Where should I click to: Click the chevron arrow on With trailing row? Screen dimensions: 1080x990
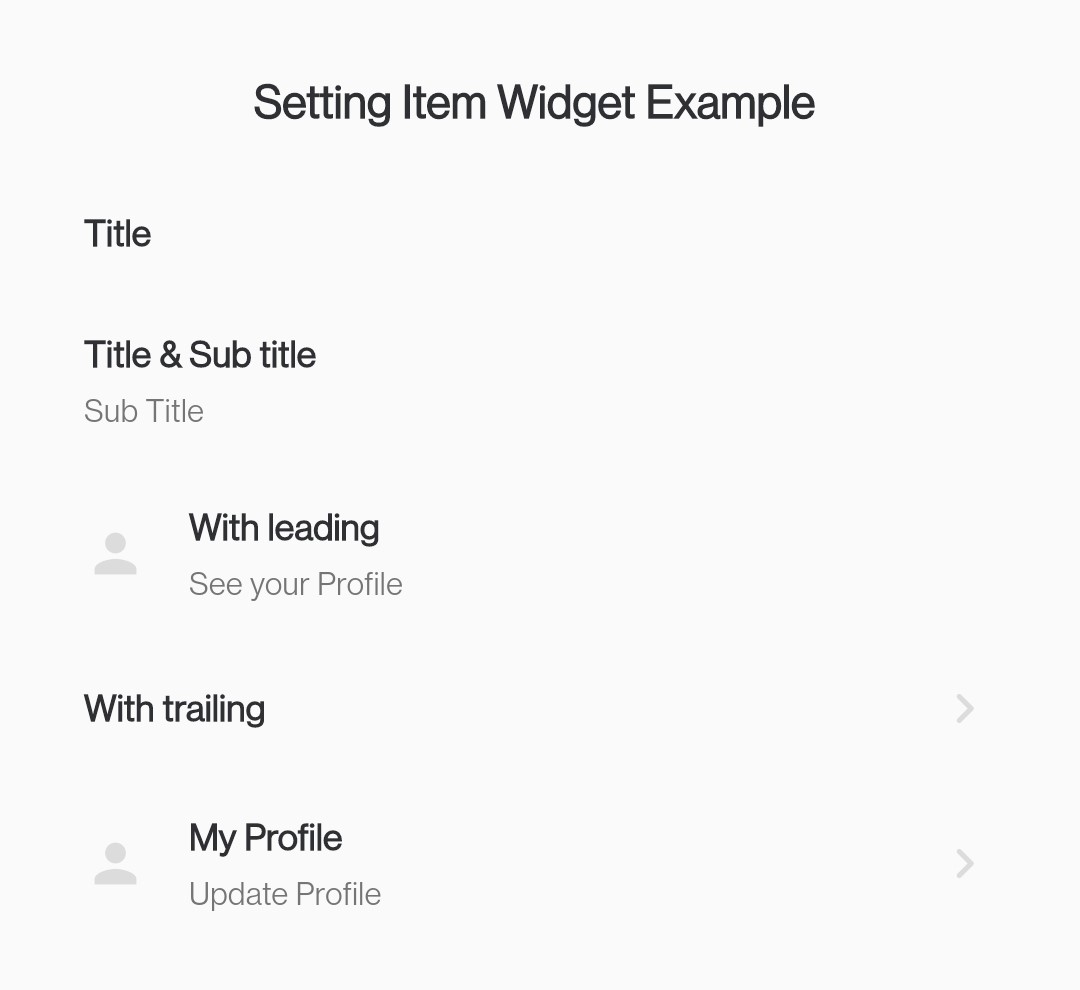point(964,709)
